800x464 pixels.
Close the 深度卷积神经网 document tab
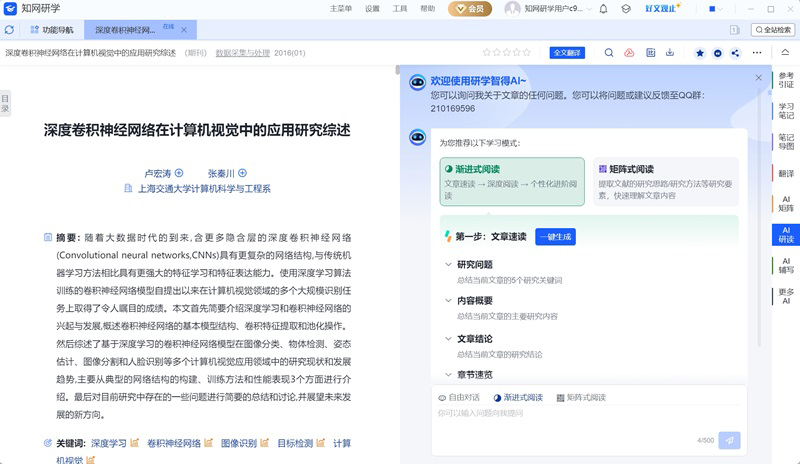pos(184,30)
